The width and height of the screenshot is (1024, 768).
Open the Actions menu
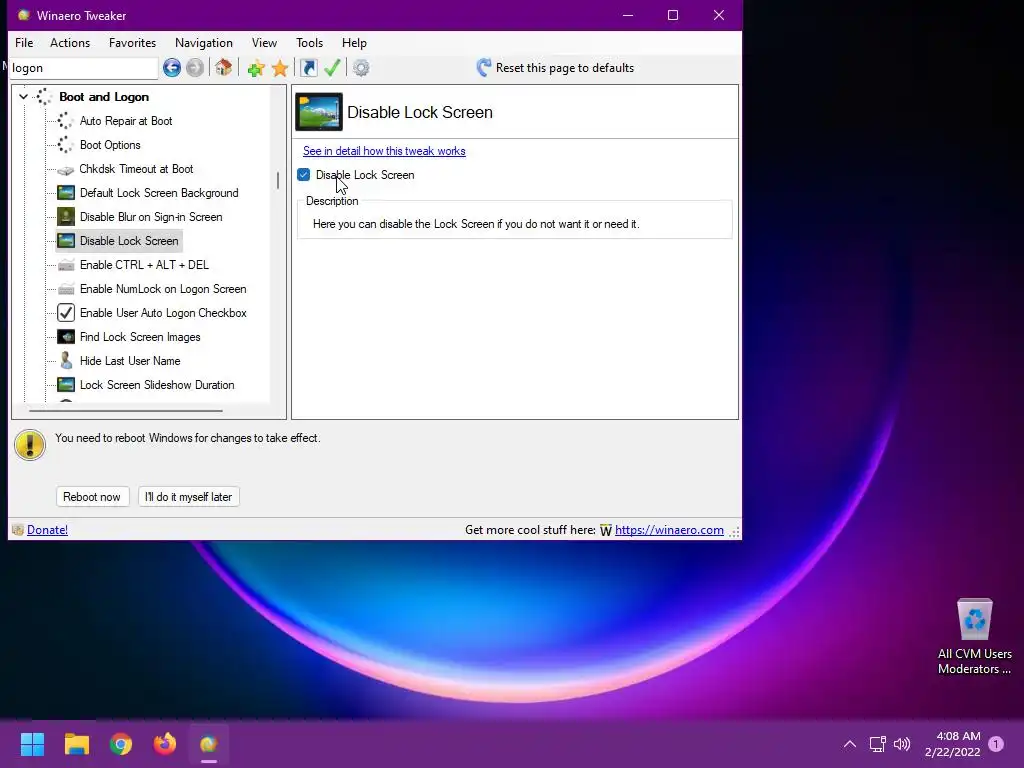(x=70, y=42)
